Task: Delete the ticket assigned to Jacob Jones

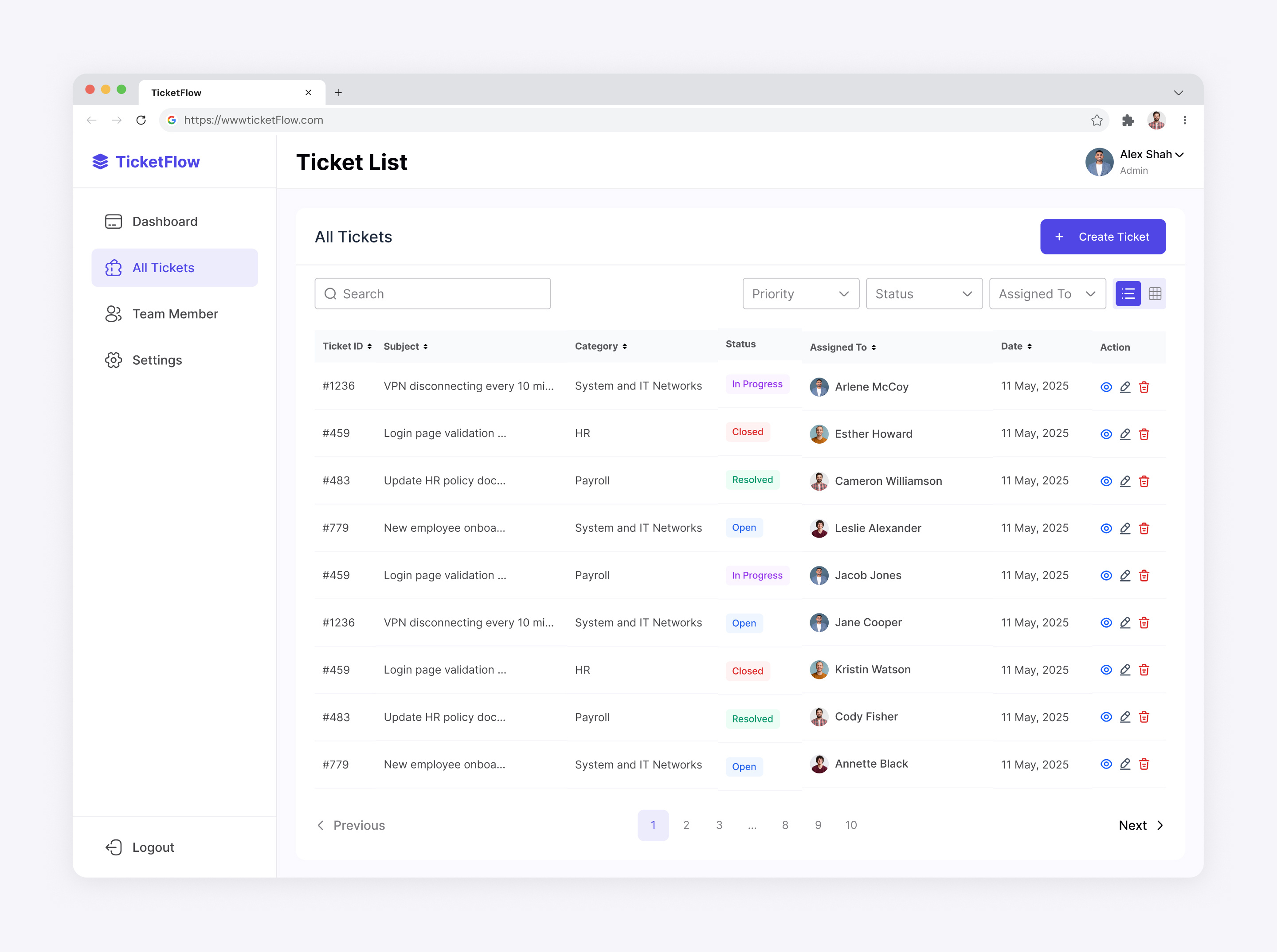Action: point(1144,576)
